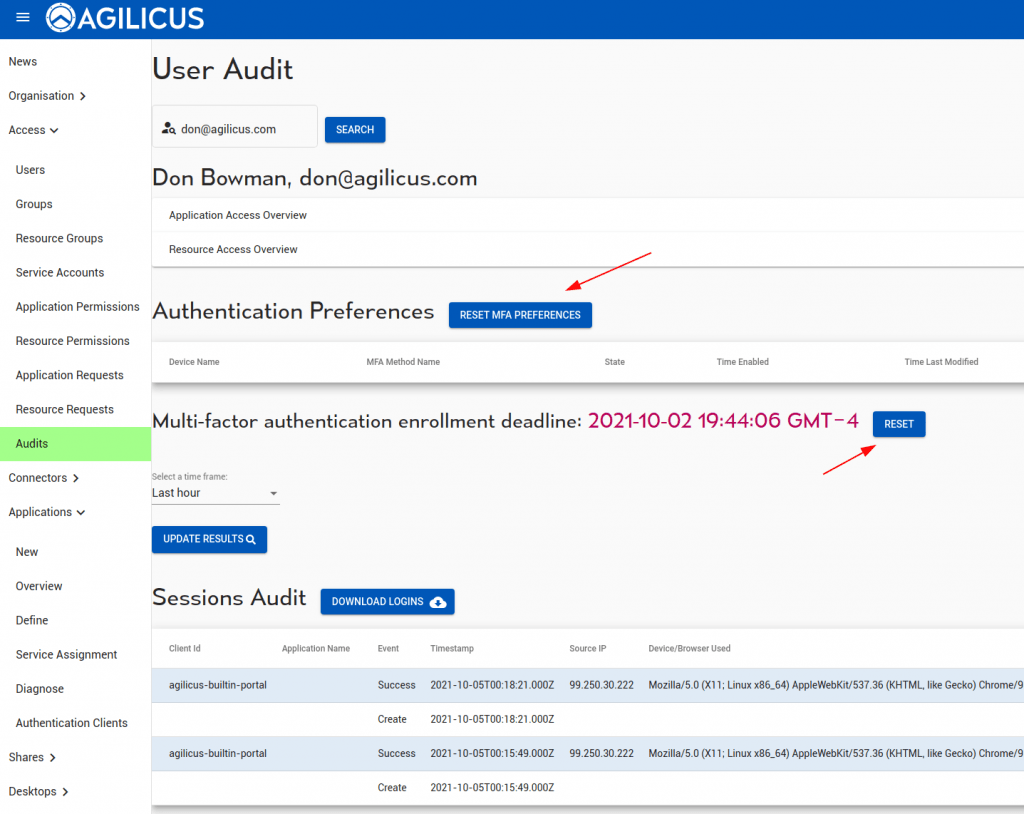
Task: Go to Application Permissions
Action: click(77, 307)
